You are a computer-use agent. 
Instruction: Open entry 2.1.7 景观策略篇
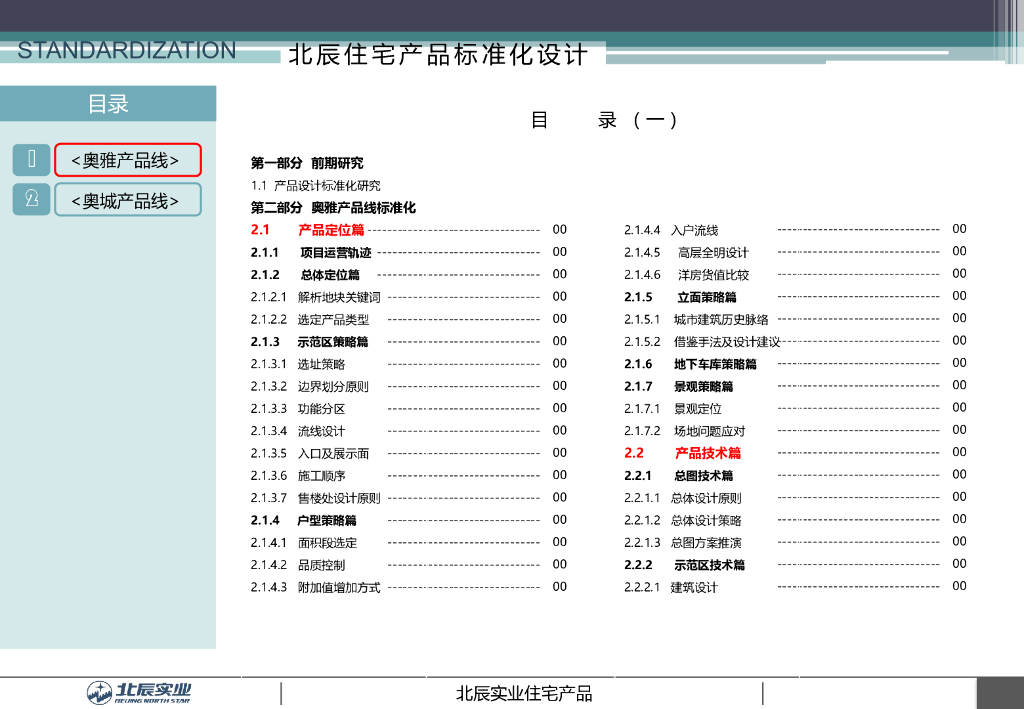point(678,386)
